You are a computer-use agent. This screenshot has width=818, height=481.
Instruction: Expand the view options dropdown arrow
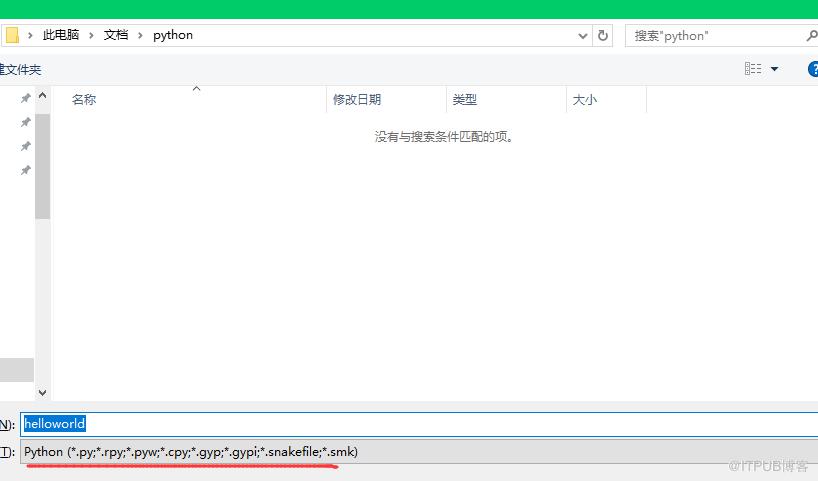775,69
